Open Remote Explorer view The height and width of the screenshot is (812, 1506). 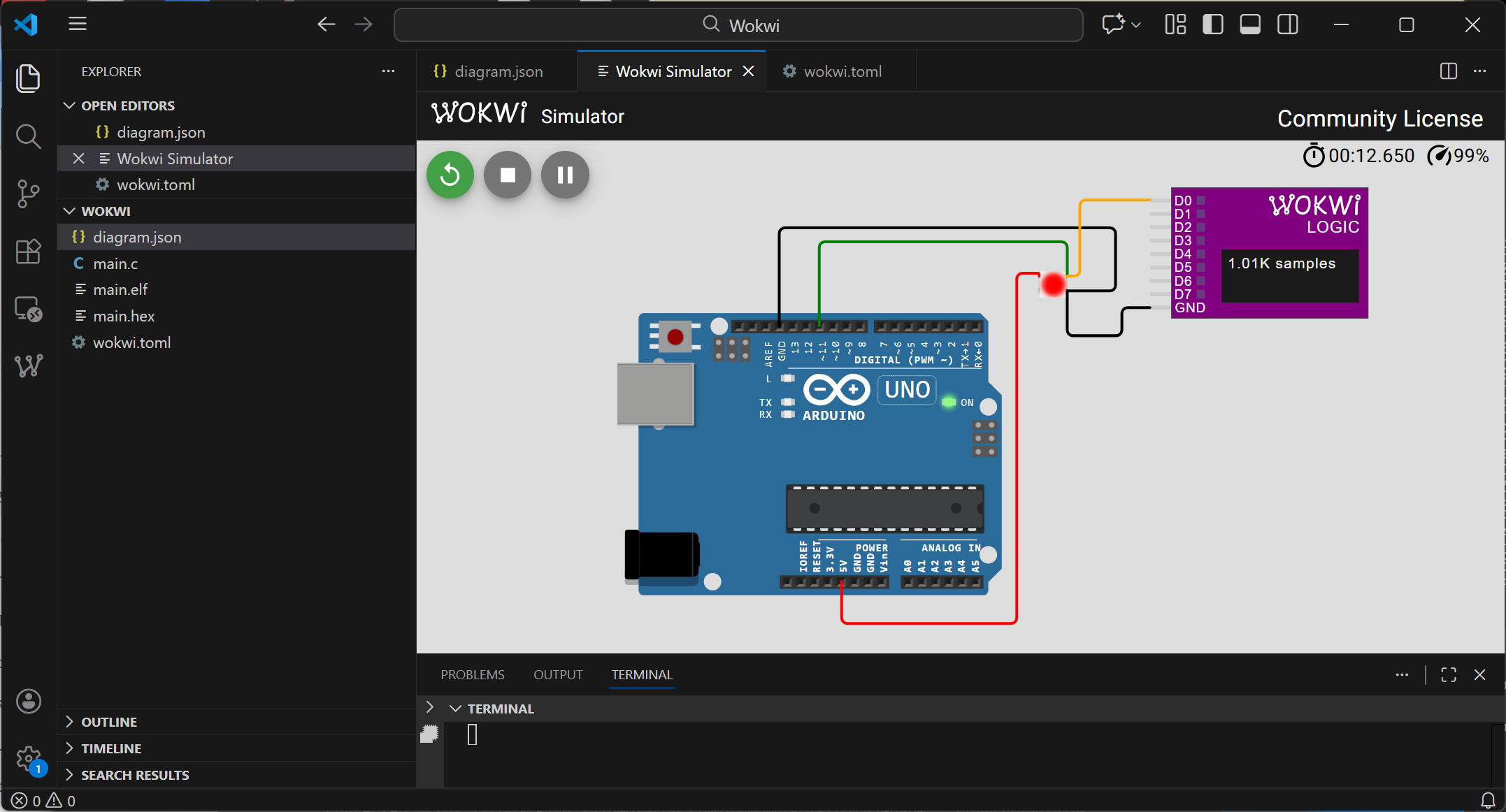28,309
